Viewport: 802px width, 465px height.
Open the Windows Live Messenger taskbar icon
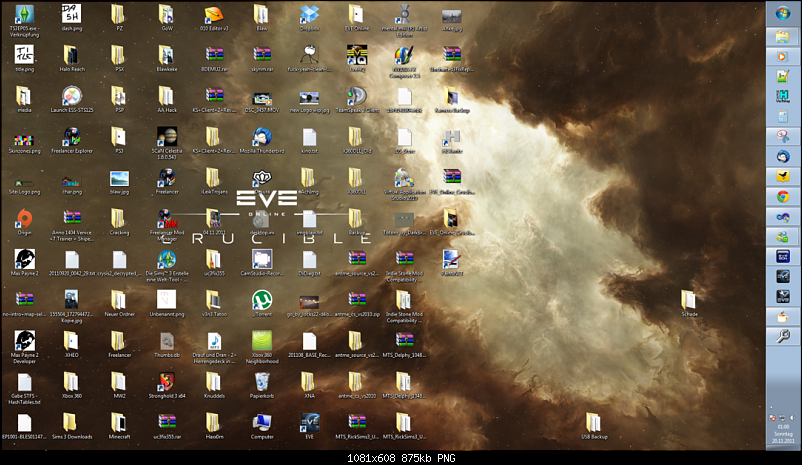click(783, 237)
